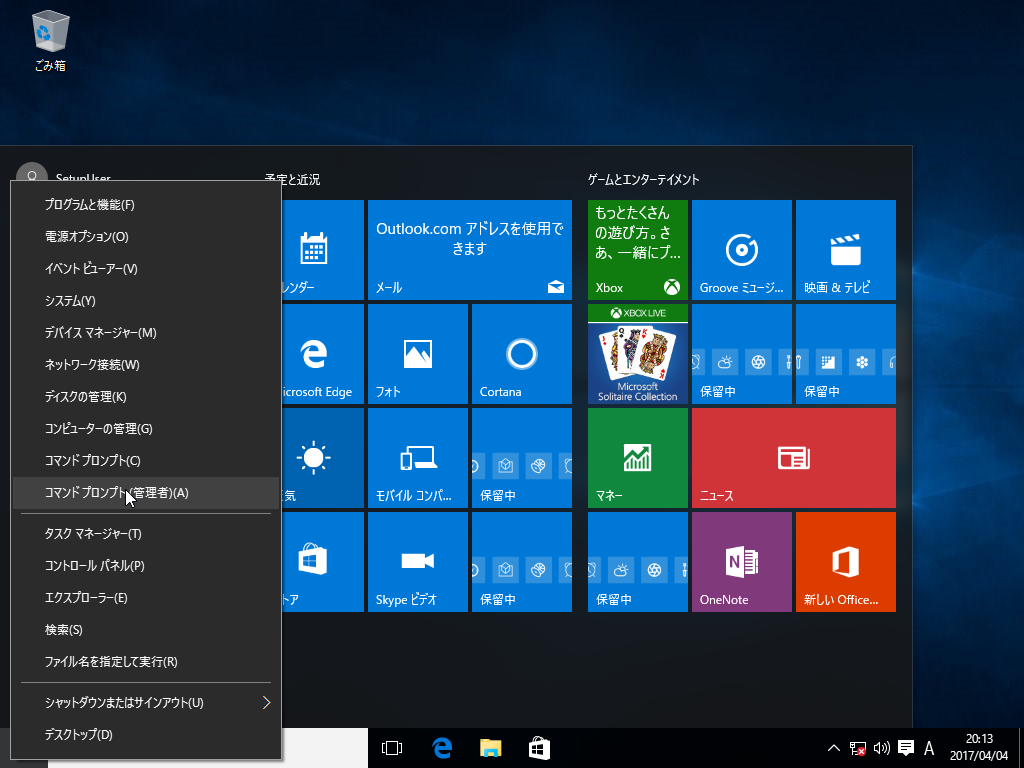Open the weather tile with the sun icon
The image size is (1024, 768).
323,458
